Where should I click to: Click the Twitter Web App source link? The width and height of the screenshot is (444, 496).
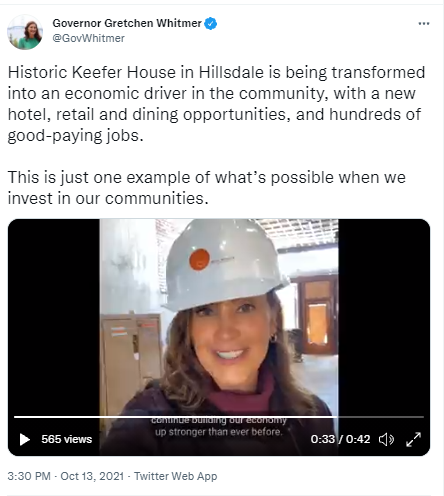(176, 476)
